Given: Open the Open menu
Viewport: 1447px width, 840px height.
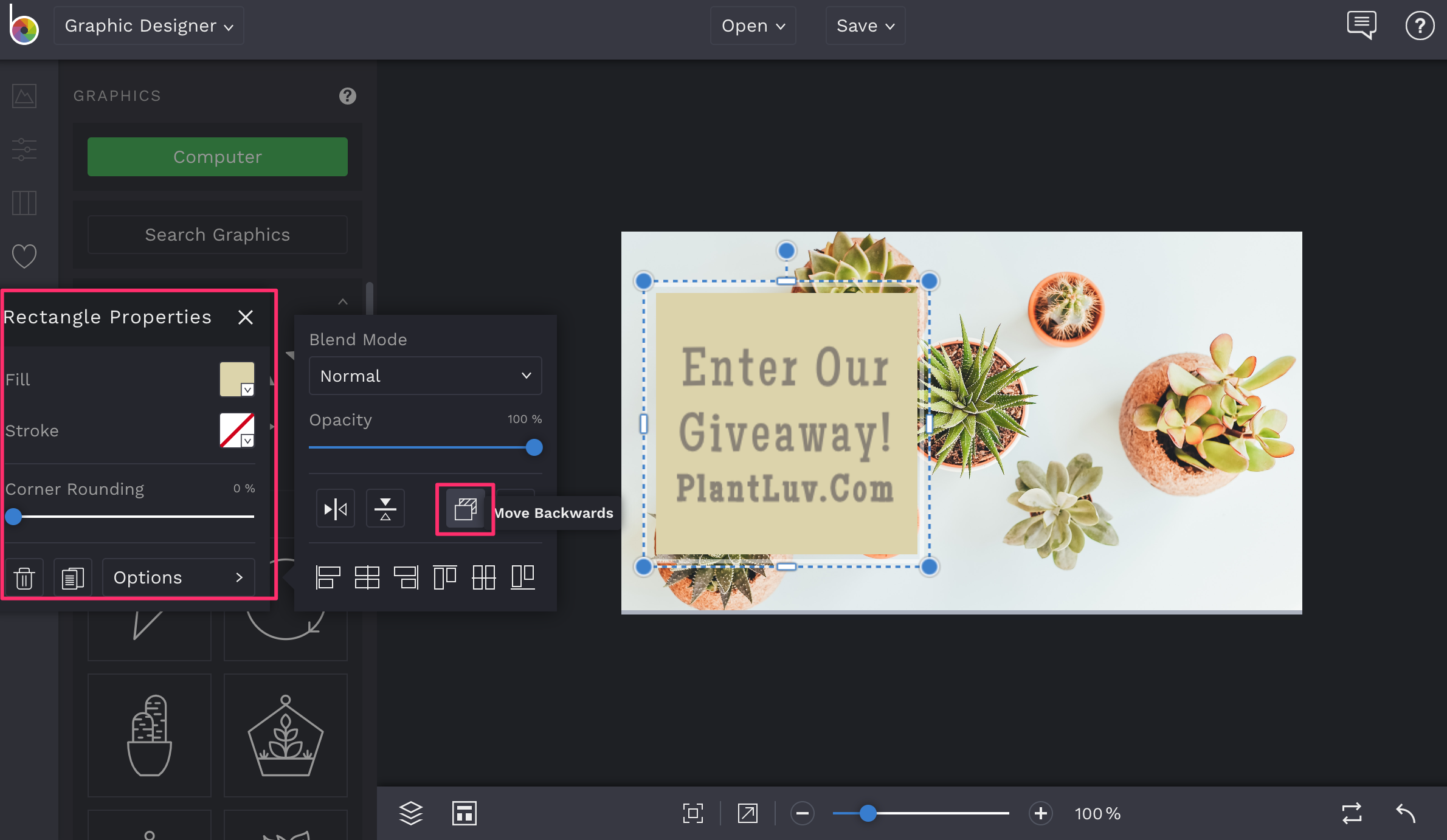Looking at the screenshot, I should point(753,26).
